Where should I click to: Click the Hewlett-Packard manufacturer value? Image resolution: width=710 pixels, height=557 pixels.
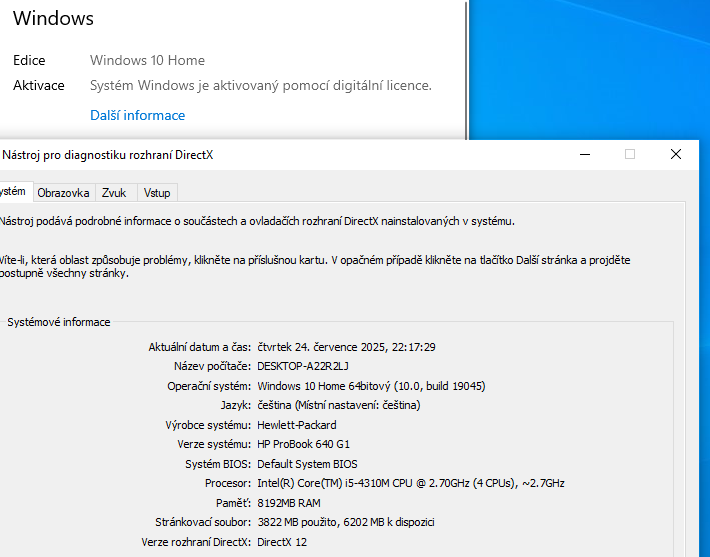tap(297, 425)
